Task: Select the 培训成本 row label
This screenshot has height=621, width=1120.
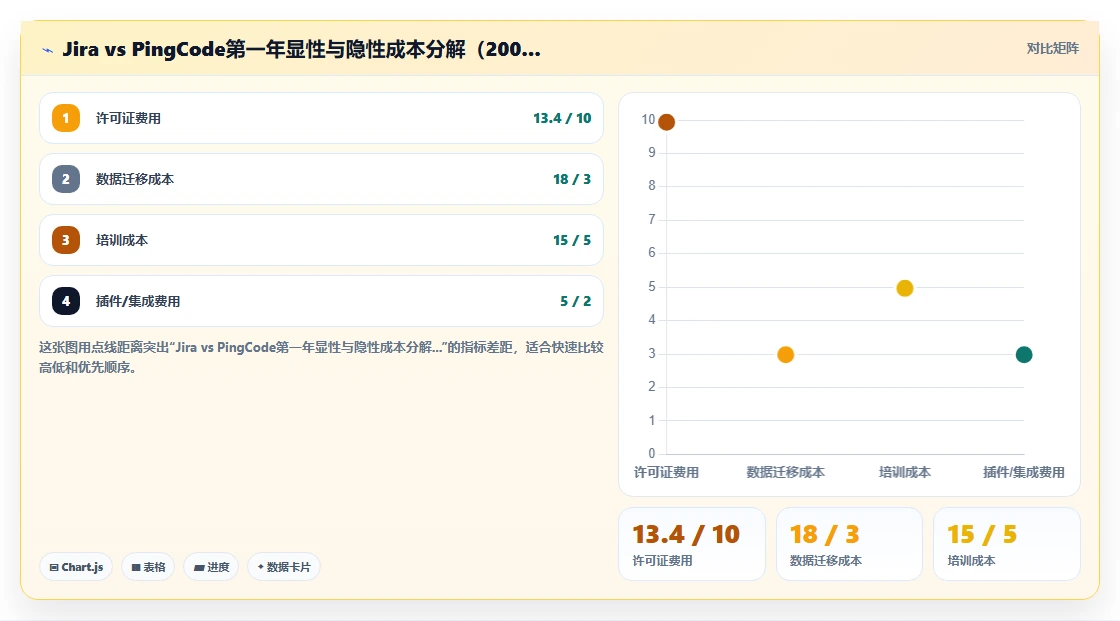Action: [x=122, y=240]
